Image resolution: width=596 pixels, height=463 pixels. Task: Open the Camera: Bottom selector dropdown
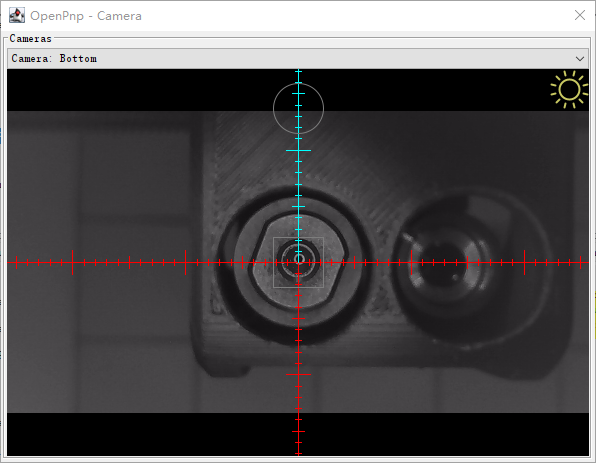(298, 59)
